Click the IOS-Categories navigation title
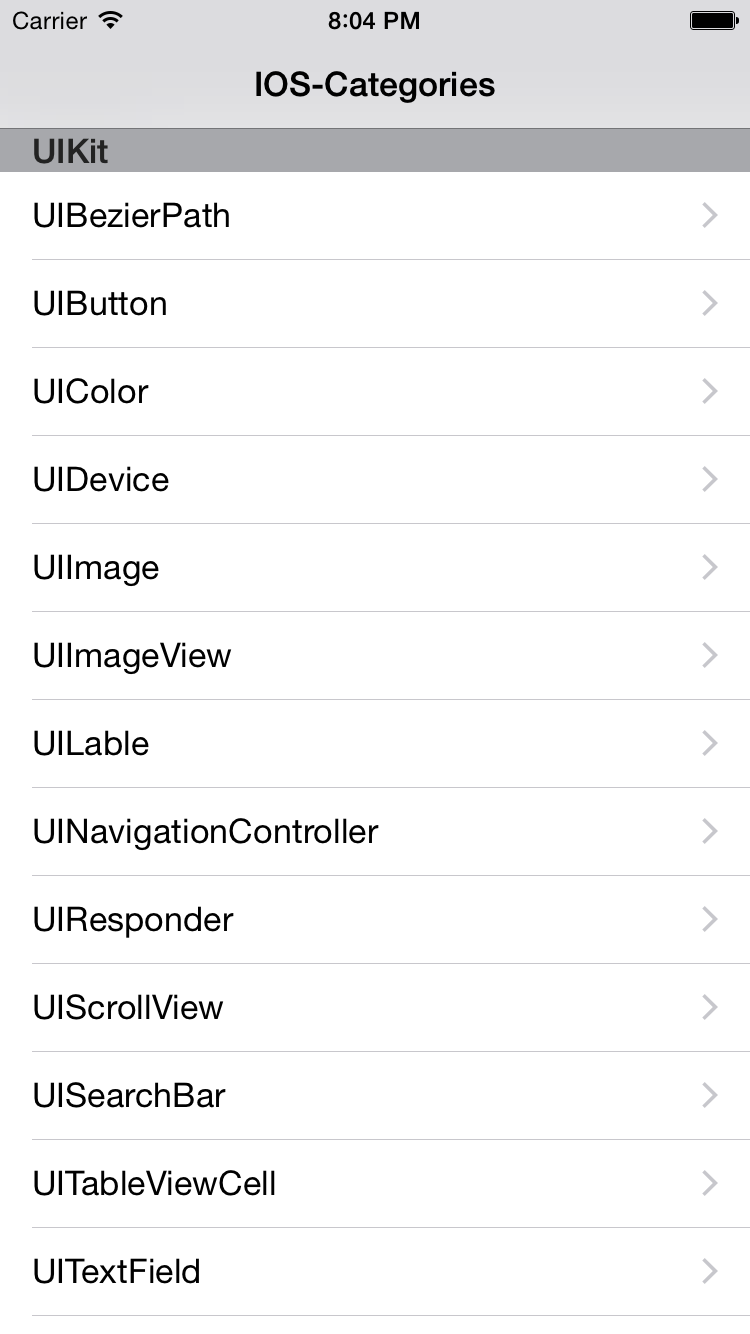This screenshot has width=750, height=1334. (x=375, y=84)
